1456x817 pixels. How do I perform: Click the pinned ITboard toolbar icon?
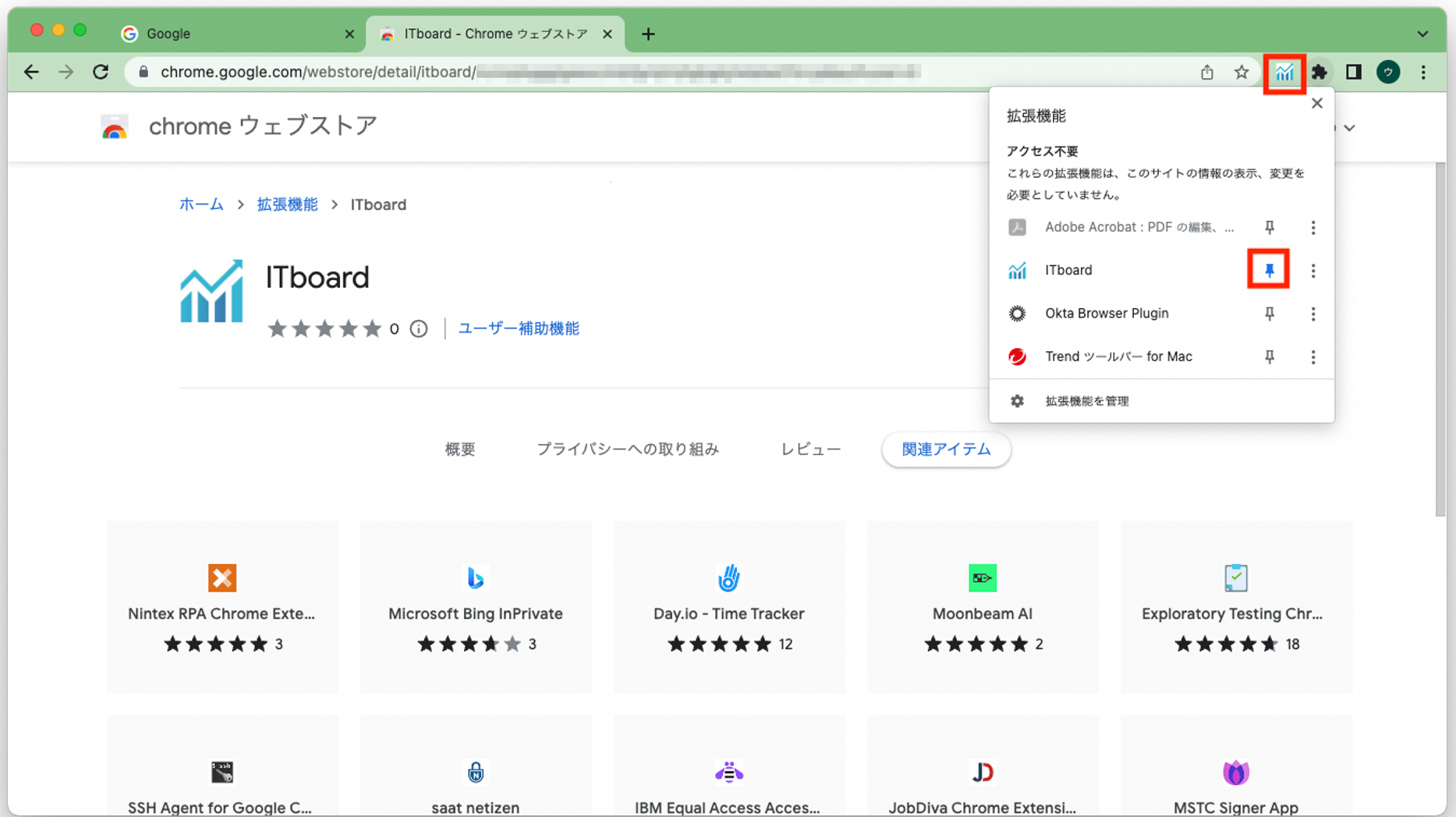[1284, 73]
